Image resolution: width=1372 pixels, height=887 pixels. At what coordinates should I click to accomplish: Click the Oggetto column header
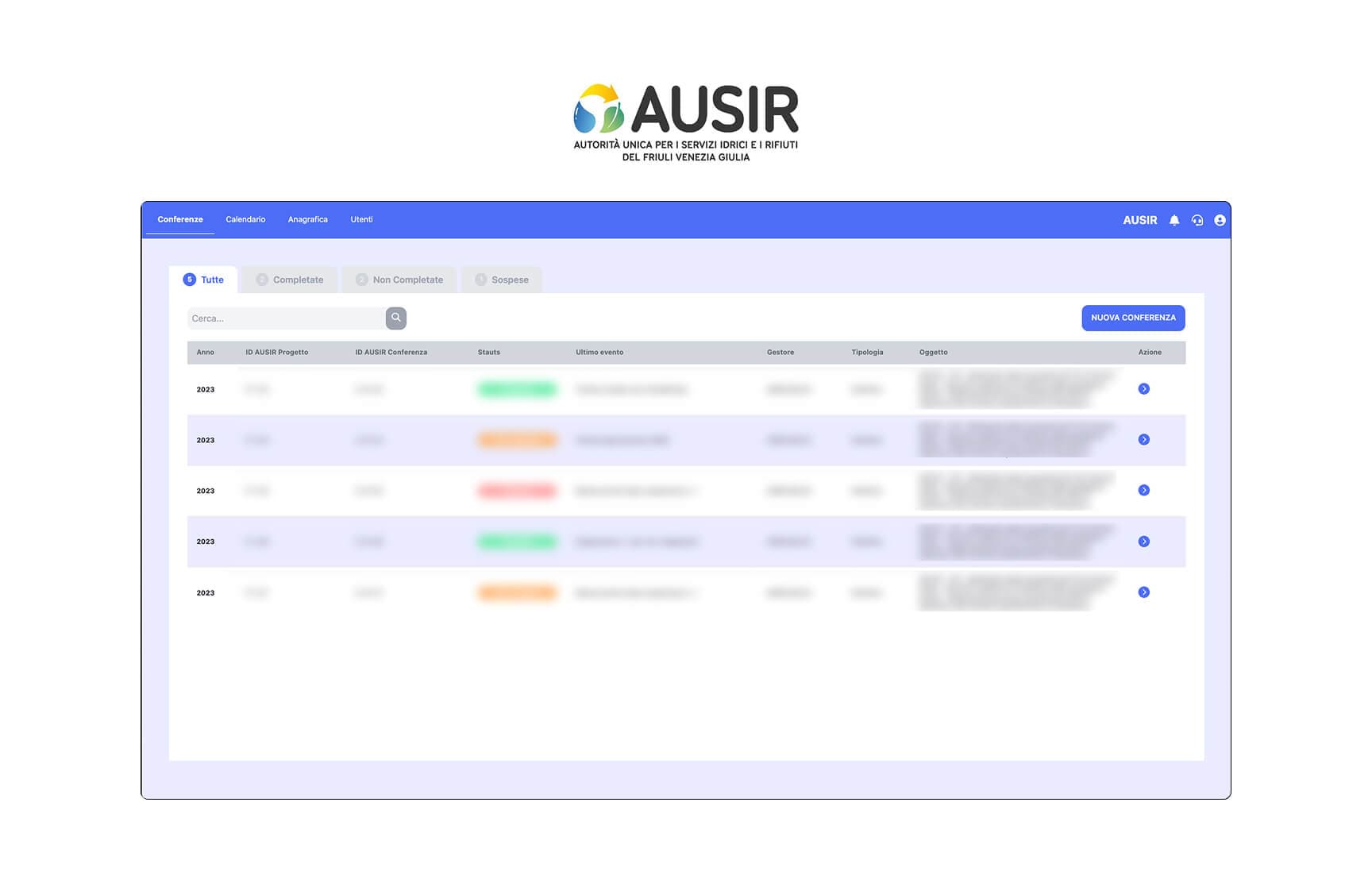[x=934, y=352]
